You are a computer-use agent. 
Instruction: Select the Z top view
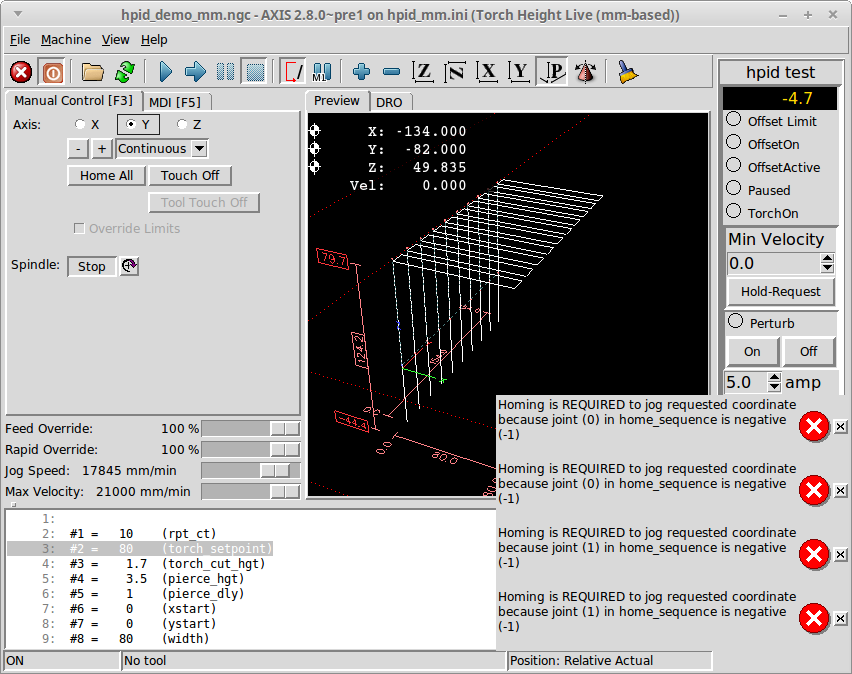click(424, 72)
